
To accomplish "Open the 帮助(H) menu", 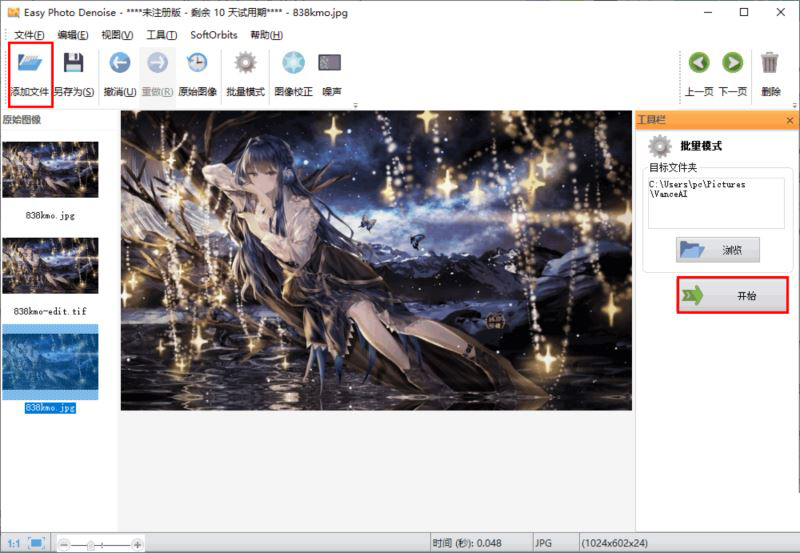I will point(266,35).
